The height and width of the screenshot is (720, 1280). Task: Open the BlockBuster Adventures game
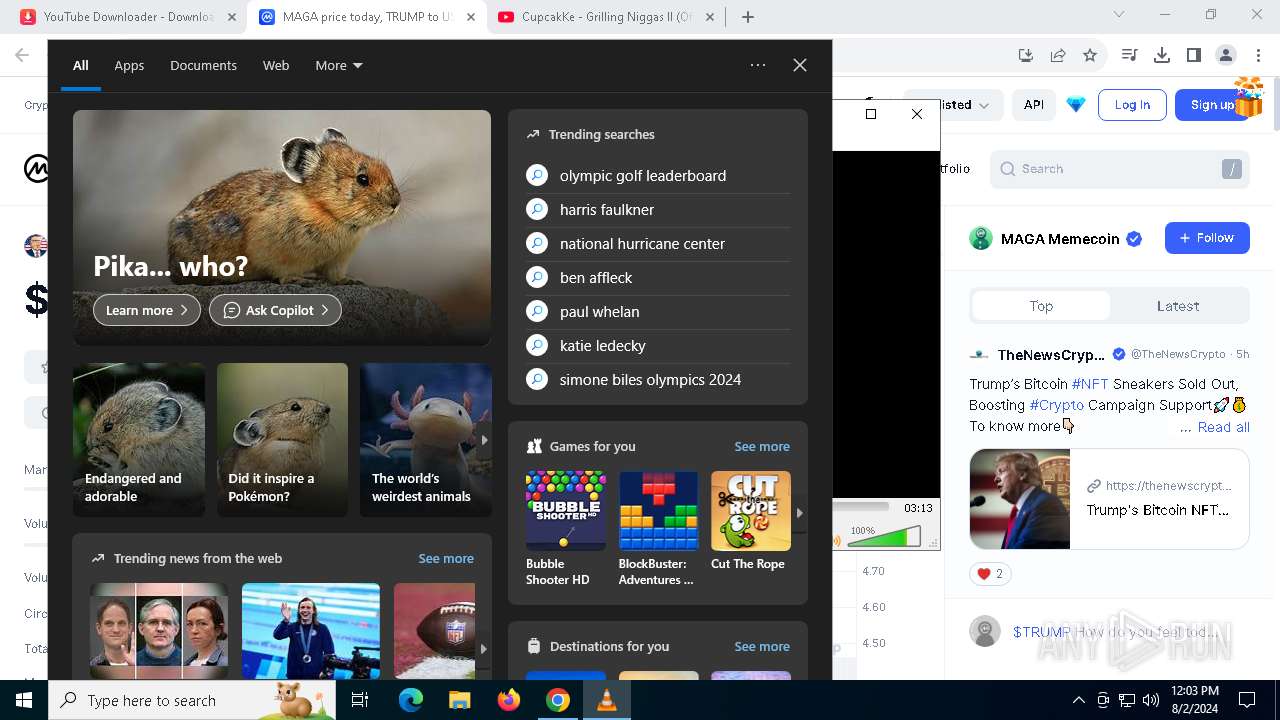(659, 511)
